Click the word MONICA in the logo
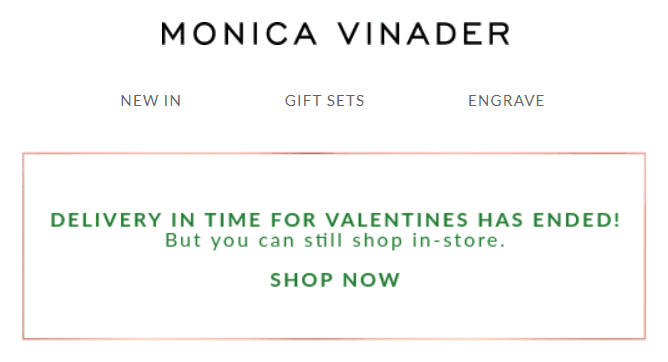 point(239,34)
